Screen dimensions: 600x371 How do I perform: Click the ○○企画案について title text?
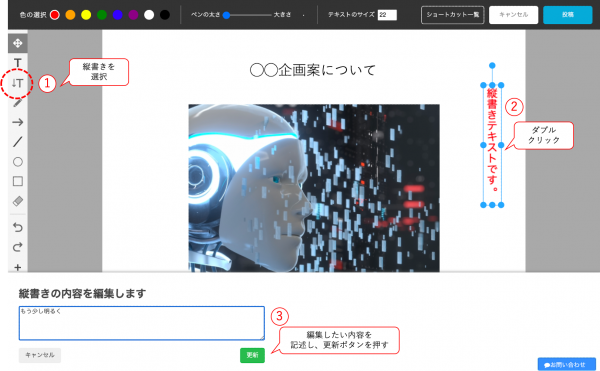[x=313, y=70]
